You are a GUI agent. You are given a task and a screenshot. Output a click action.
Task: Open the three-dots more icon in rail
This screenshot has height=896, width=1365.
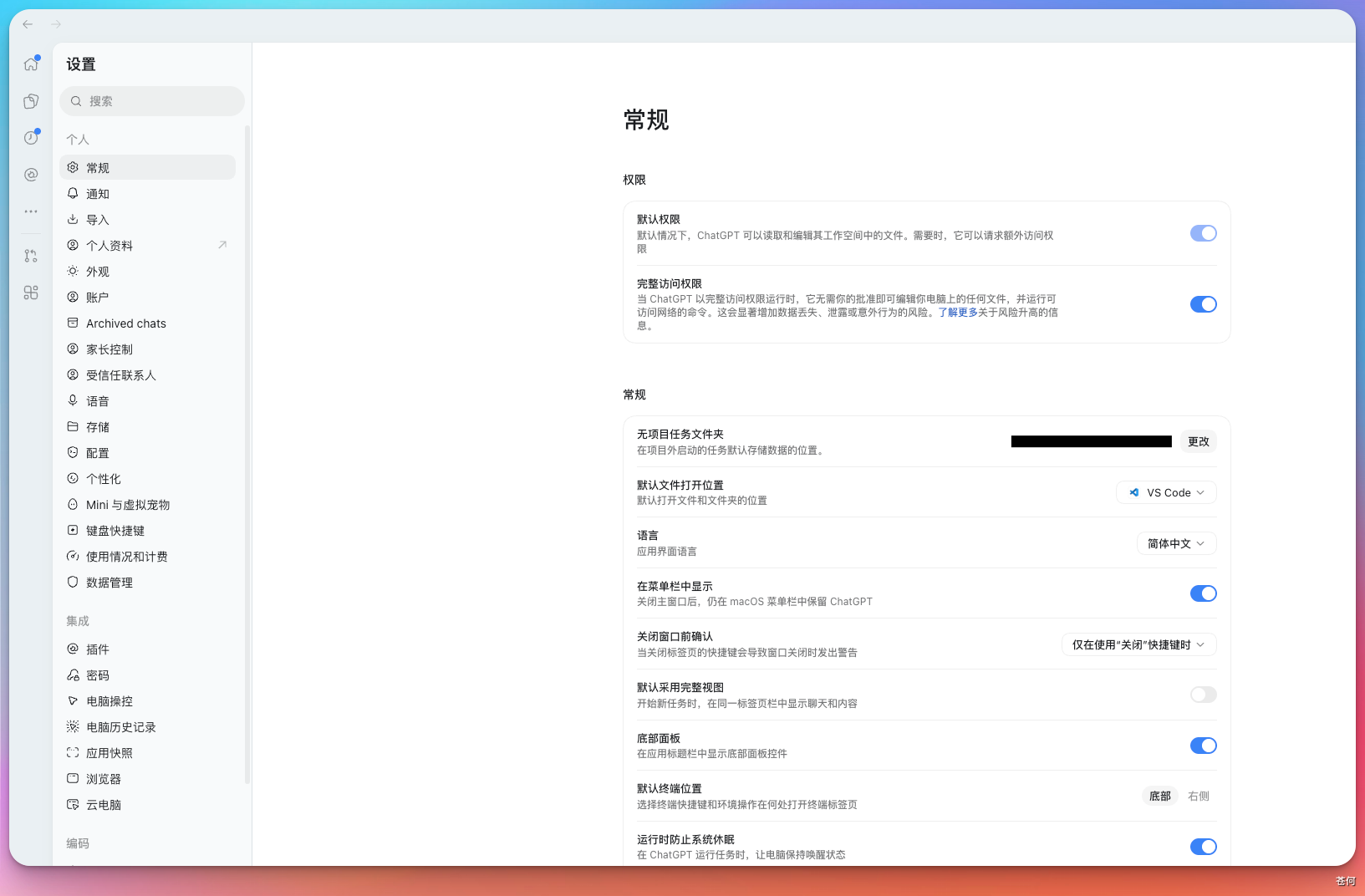click(x=31, y=211)
